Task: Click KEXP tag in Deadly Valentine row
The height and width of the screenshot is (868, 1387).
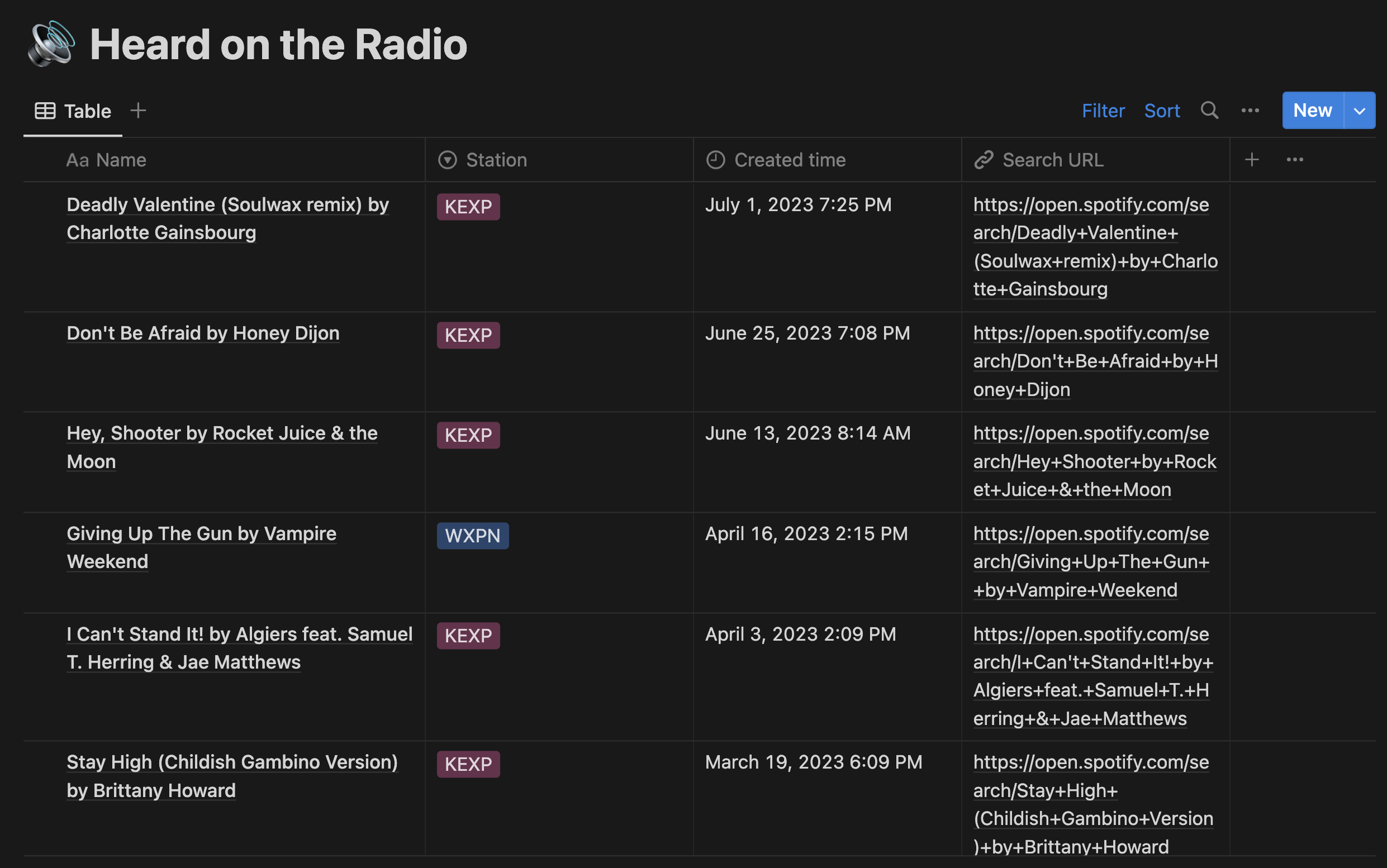Action: [x=468, y=207]
